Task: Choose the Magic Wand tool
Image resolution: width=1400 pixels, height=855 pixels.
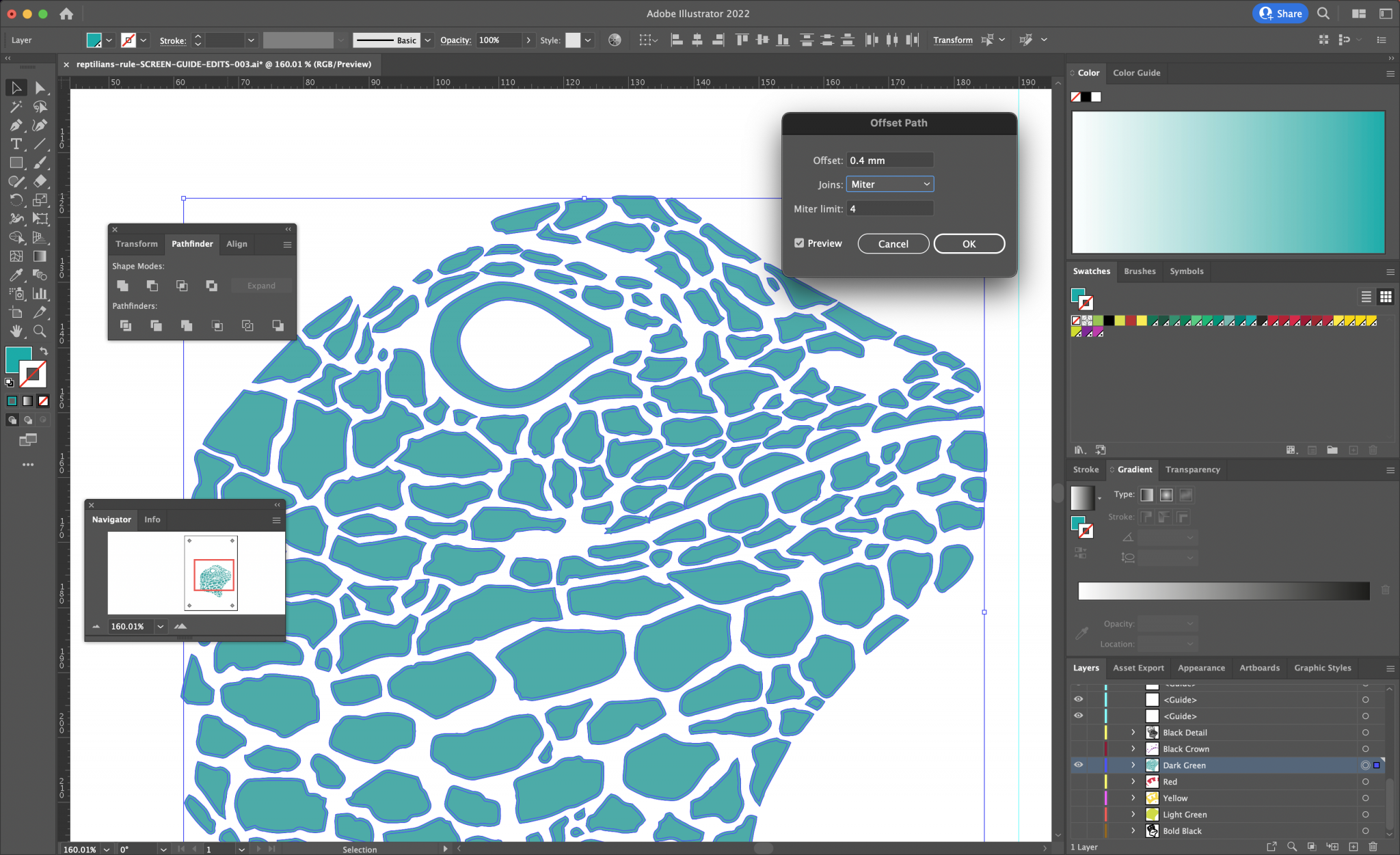Action: 16,107
